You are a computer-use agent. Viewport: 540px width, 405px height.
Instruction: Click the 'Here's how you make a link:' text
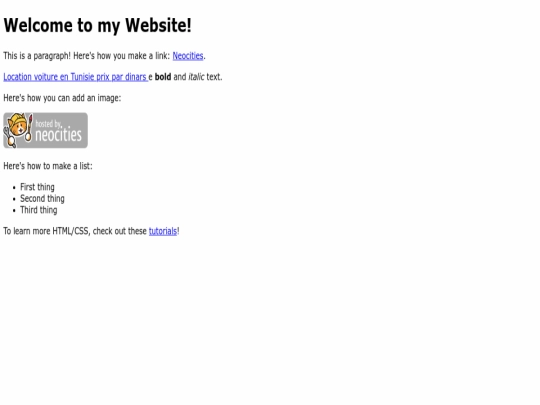[122, 56]
